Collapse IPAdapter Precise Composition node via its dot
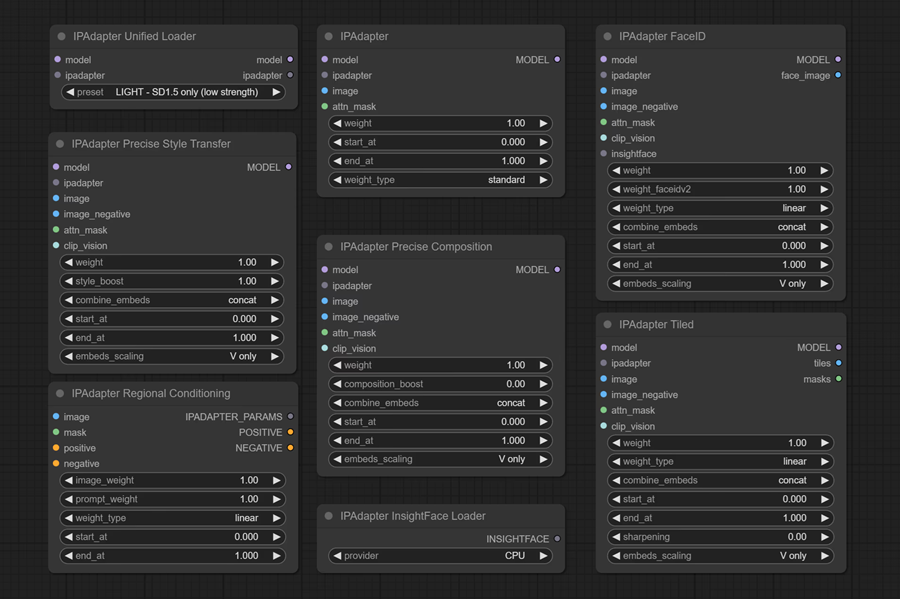The image size is (900, 599). 329,247
